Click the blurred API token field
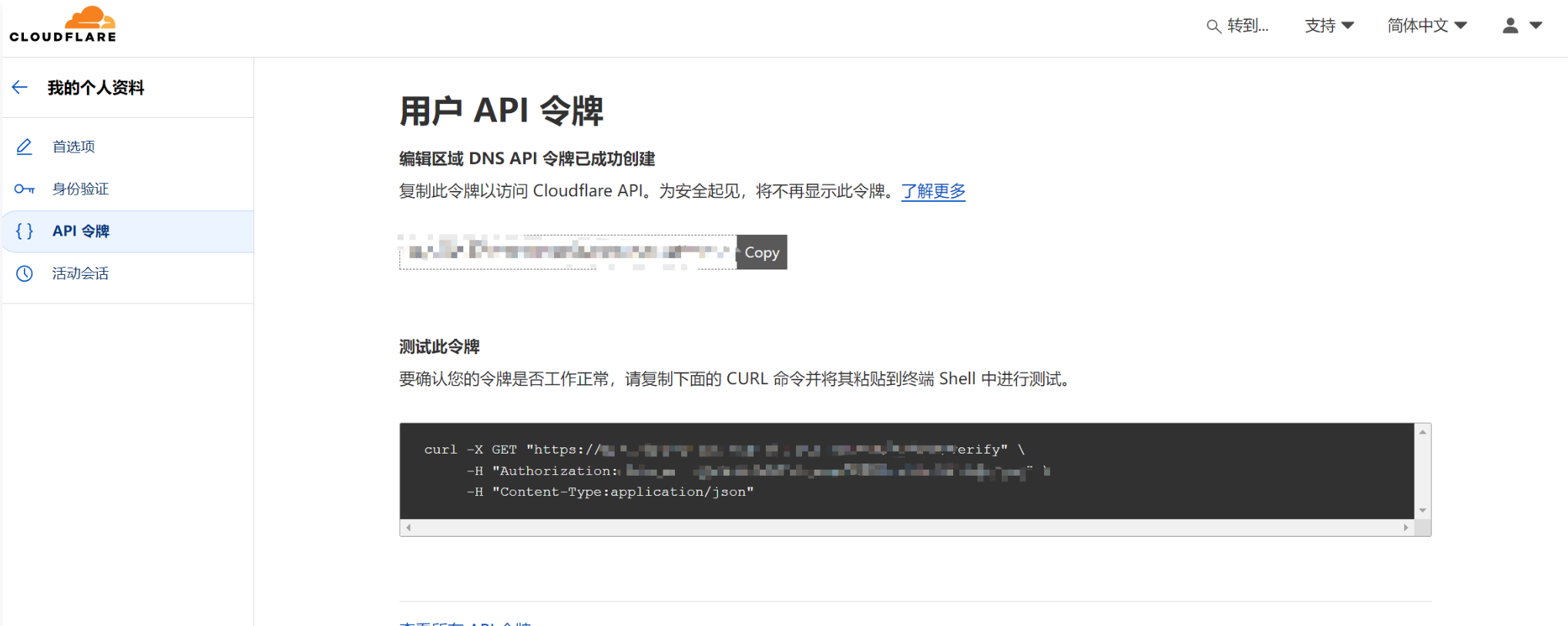The height and width of the screenshot is (626, 1568). (568, 252)
